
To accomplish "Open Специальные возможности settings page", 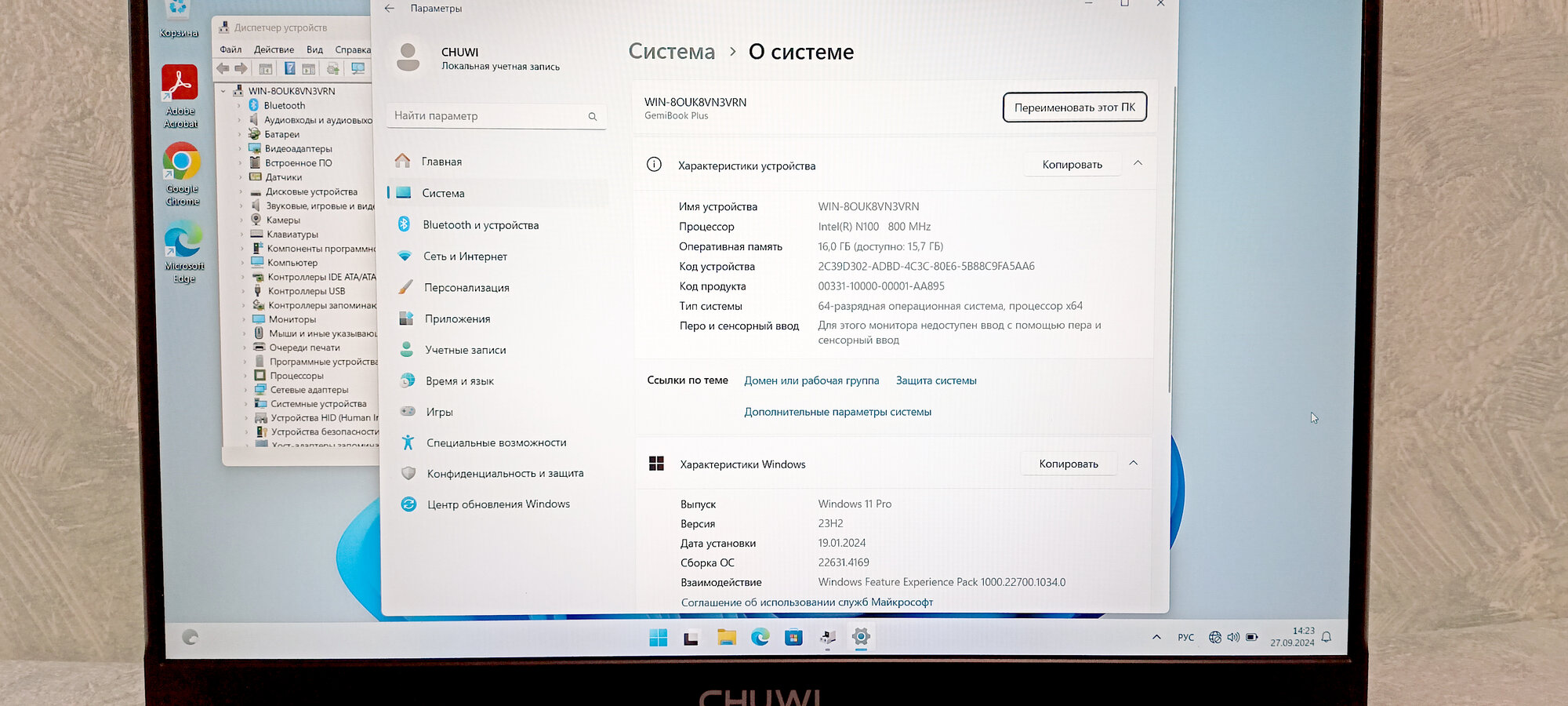I will 502,442.
